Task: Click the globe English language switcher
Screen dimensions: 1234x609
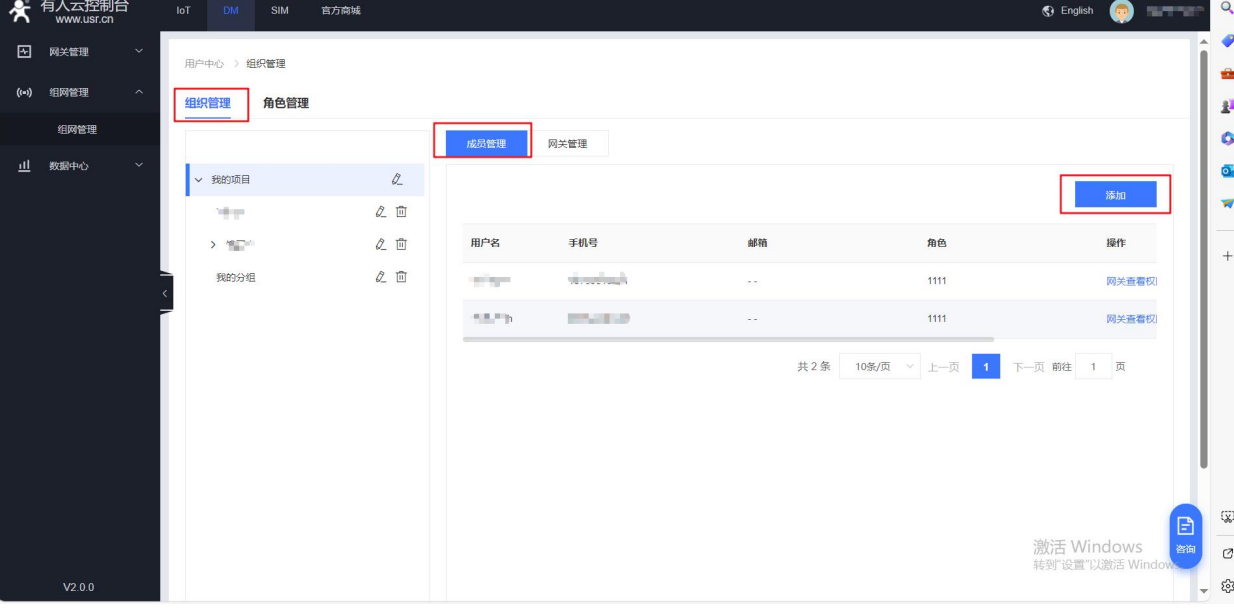Action: tap(1067, 11)
